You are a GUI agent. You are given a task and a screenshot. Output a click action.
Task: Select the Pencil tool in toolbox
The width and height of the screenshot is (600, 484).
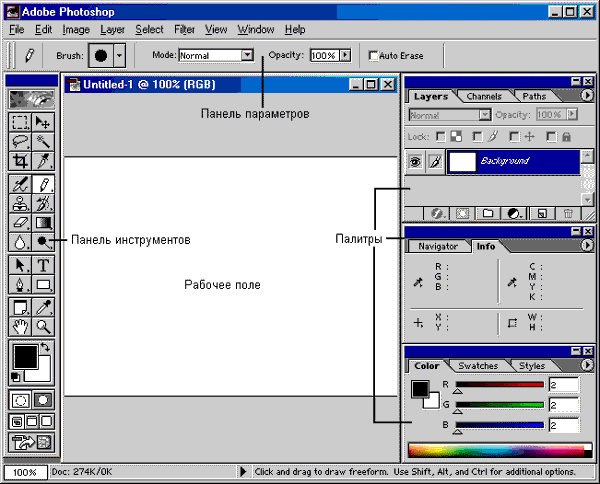tap(43, 184)
